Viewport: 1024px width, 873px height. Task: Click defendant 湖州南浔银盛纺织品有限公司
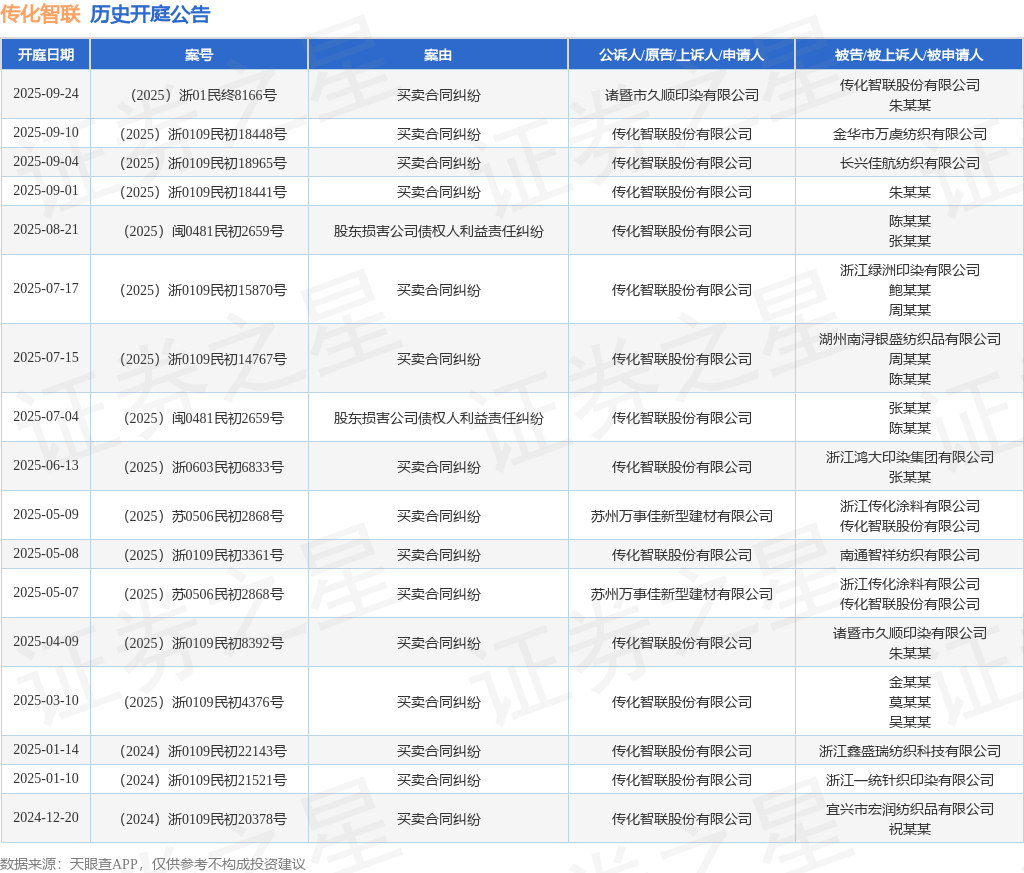[x=910, y=339]
